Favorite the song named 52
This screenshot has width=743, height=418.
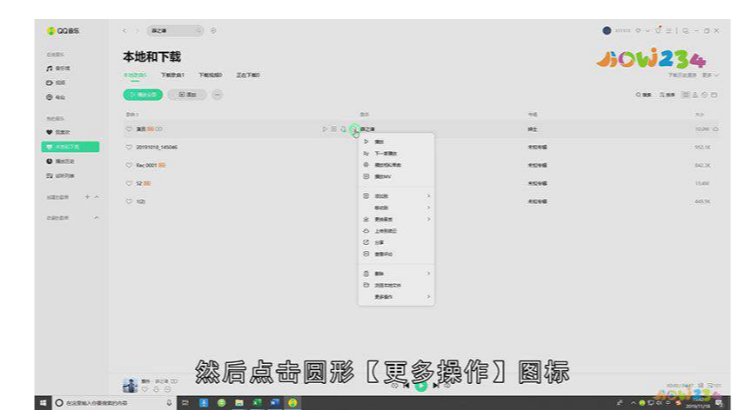tap(128, 183)
